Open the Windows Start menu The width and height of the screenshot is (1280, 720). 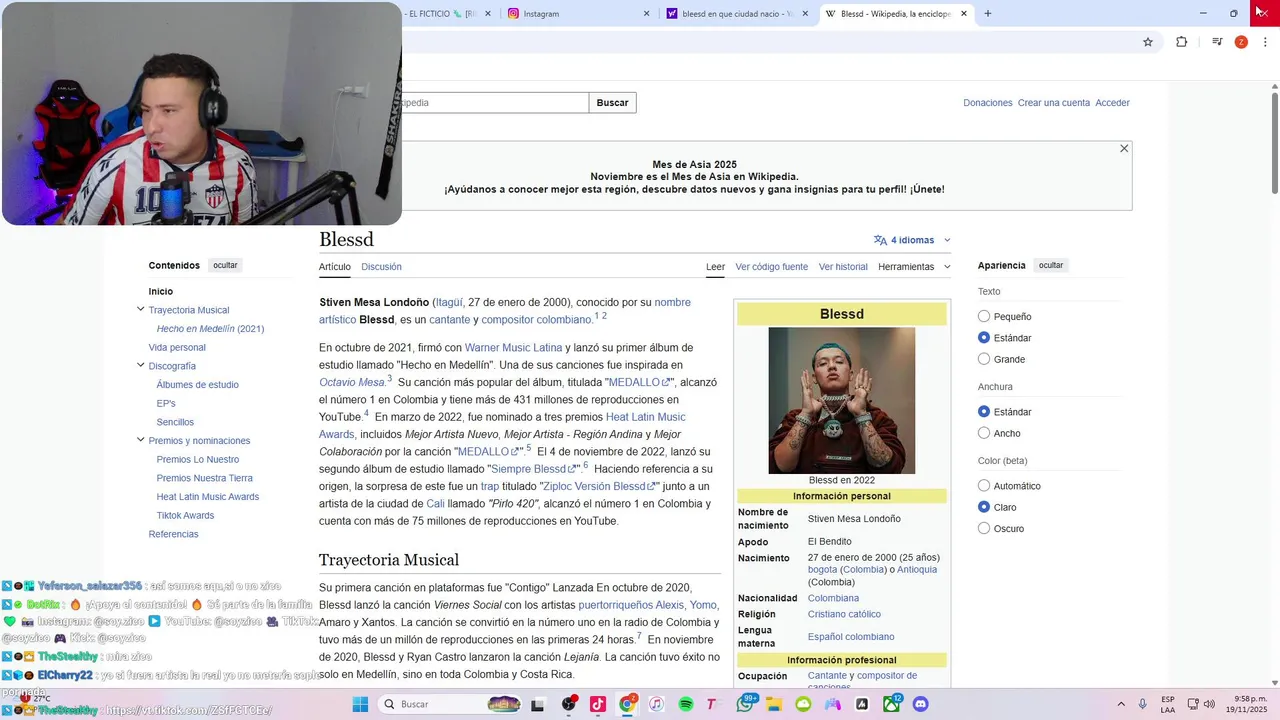(x=360, y=704)
